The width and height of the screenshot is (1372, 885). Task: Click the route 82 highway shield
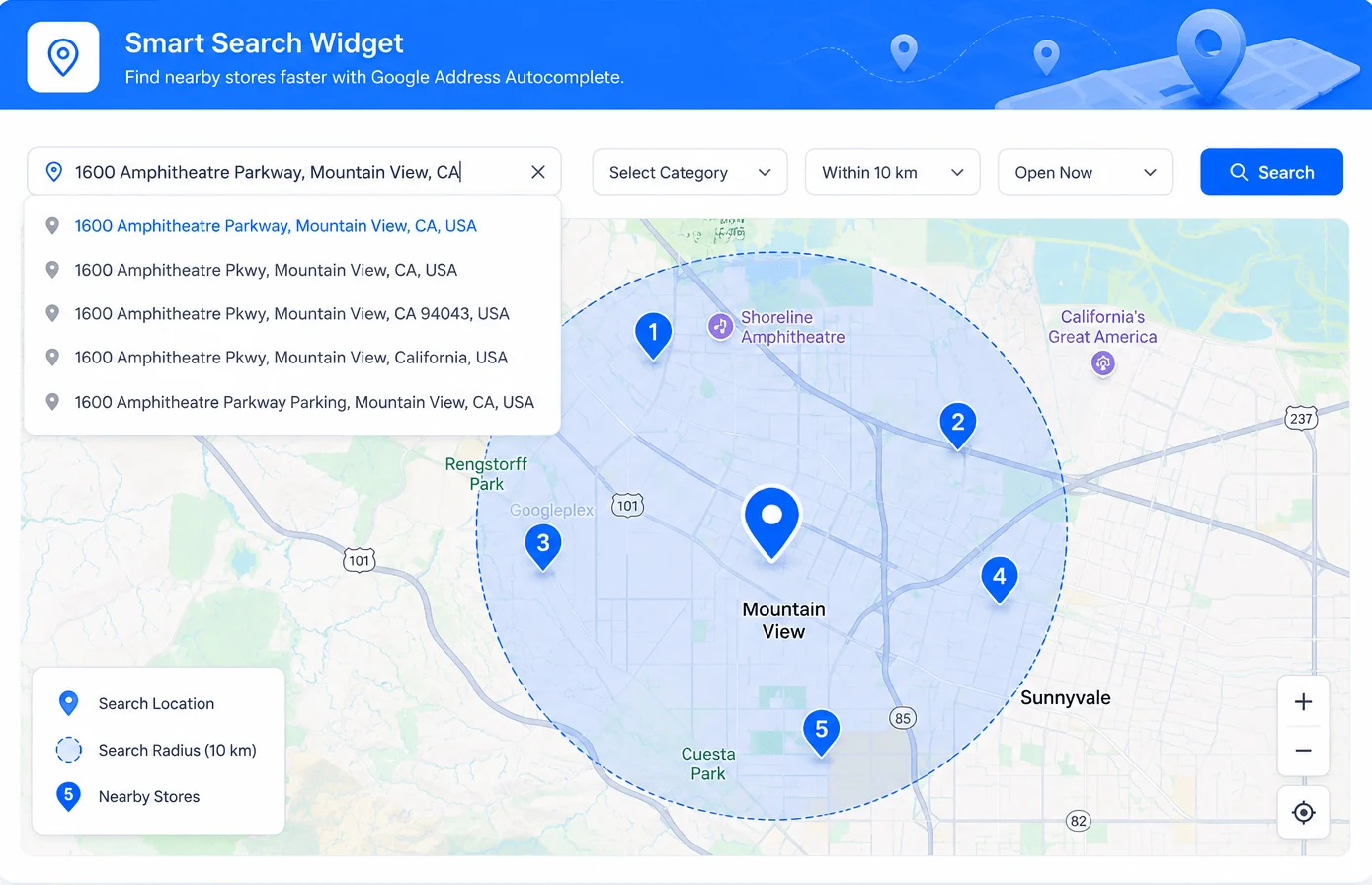(x=1079, y=821)
